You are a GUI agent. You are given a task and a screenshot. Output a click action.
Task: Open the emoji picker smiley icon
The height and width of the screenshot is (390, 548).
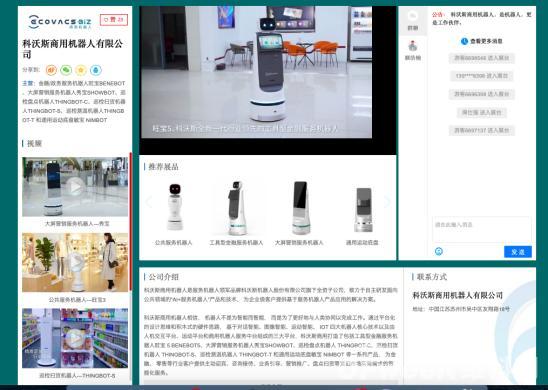tap(439, 251)
